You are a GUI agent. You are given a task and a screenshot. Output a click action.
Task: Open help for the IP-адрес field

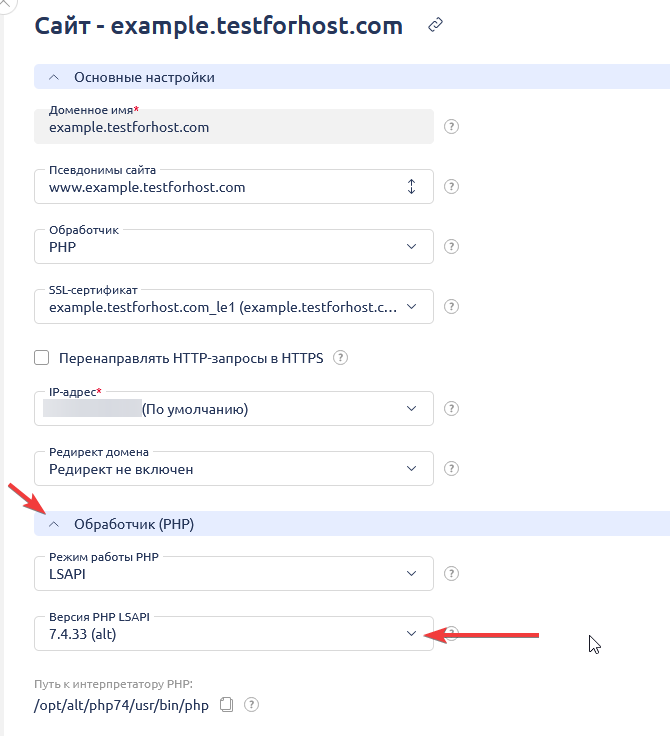(452, 409)
